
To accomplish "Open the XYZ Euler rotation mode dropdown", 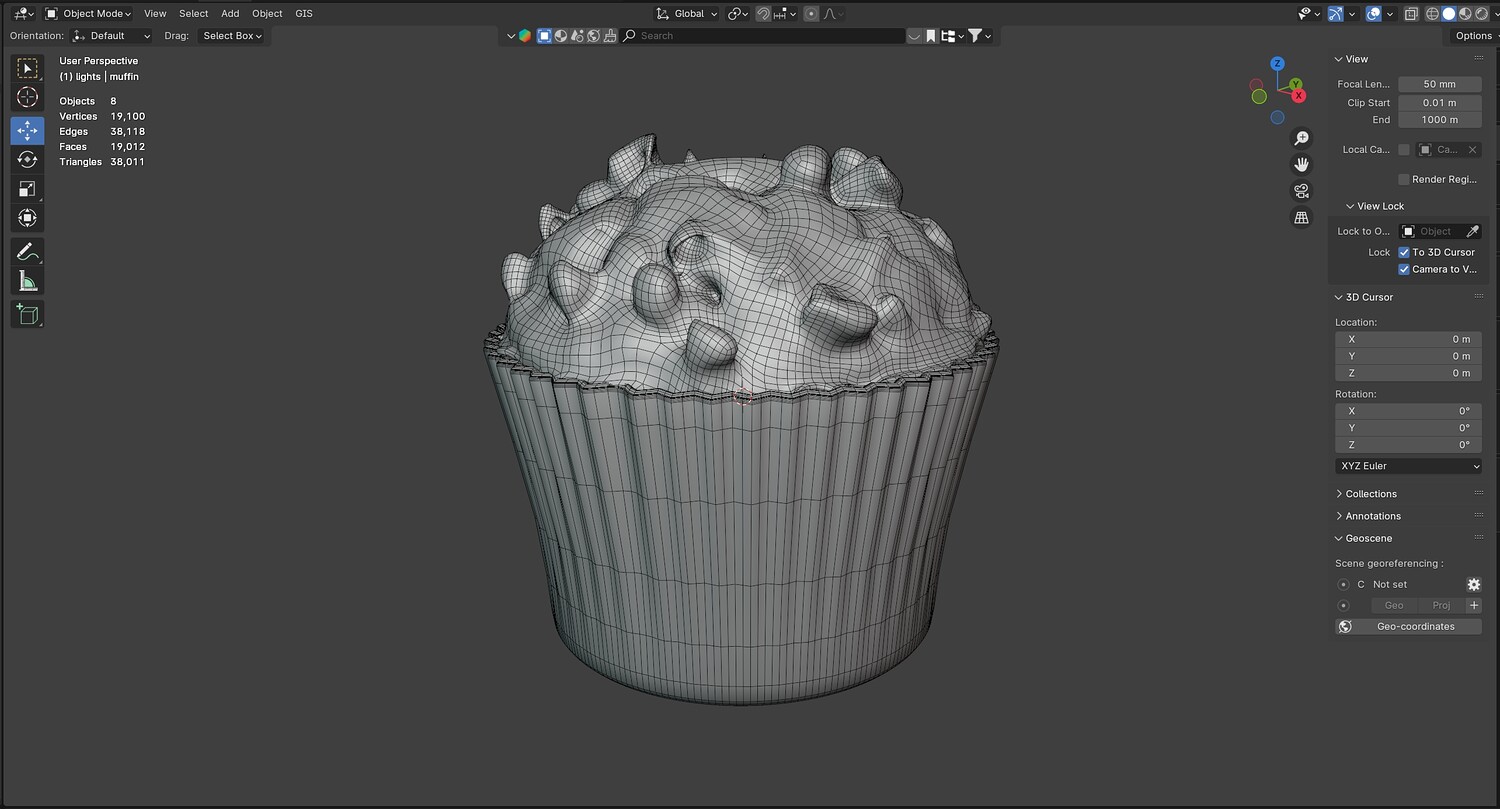I will click(x=1408, y=466).
